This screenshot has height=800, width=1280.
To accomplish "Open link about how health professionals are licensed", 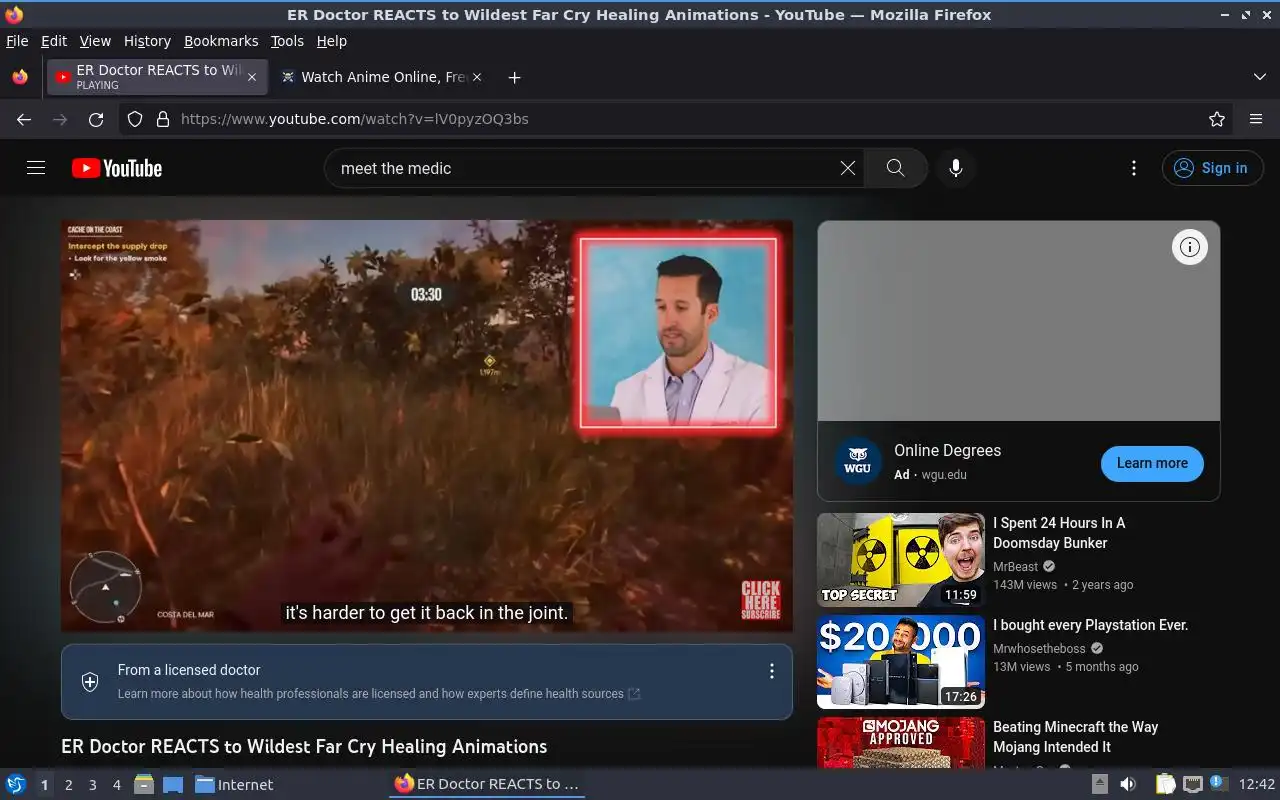I will tap(379, 693).
